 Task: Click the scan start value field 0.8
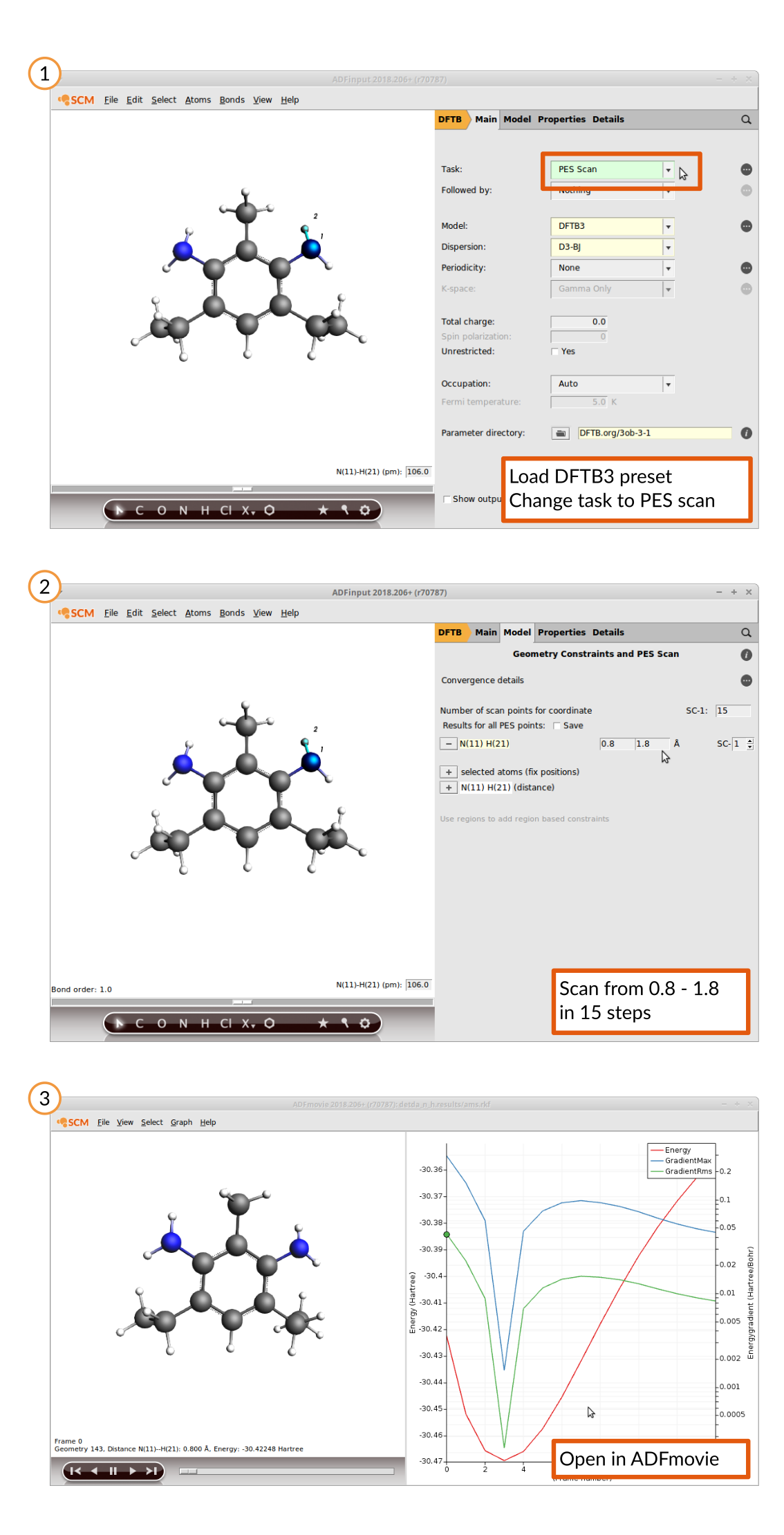coord(617,744)
